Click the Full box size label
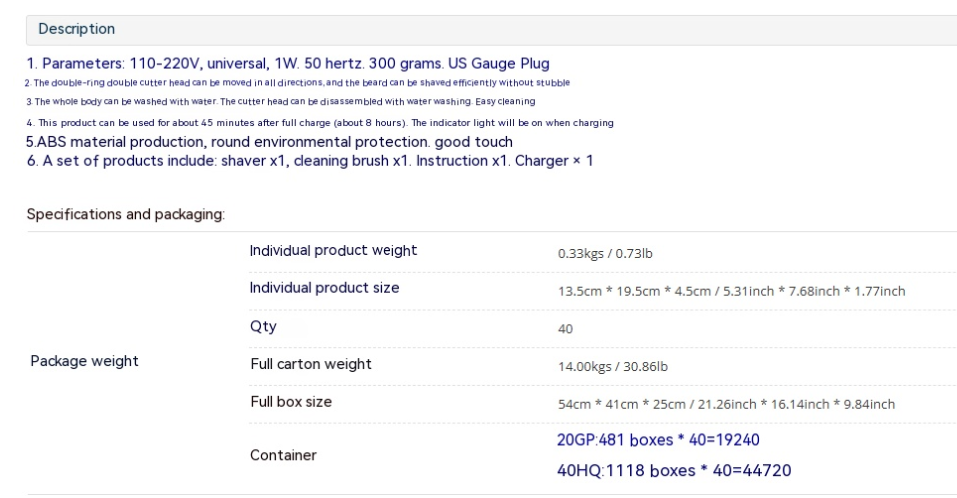 point(290,401)
